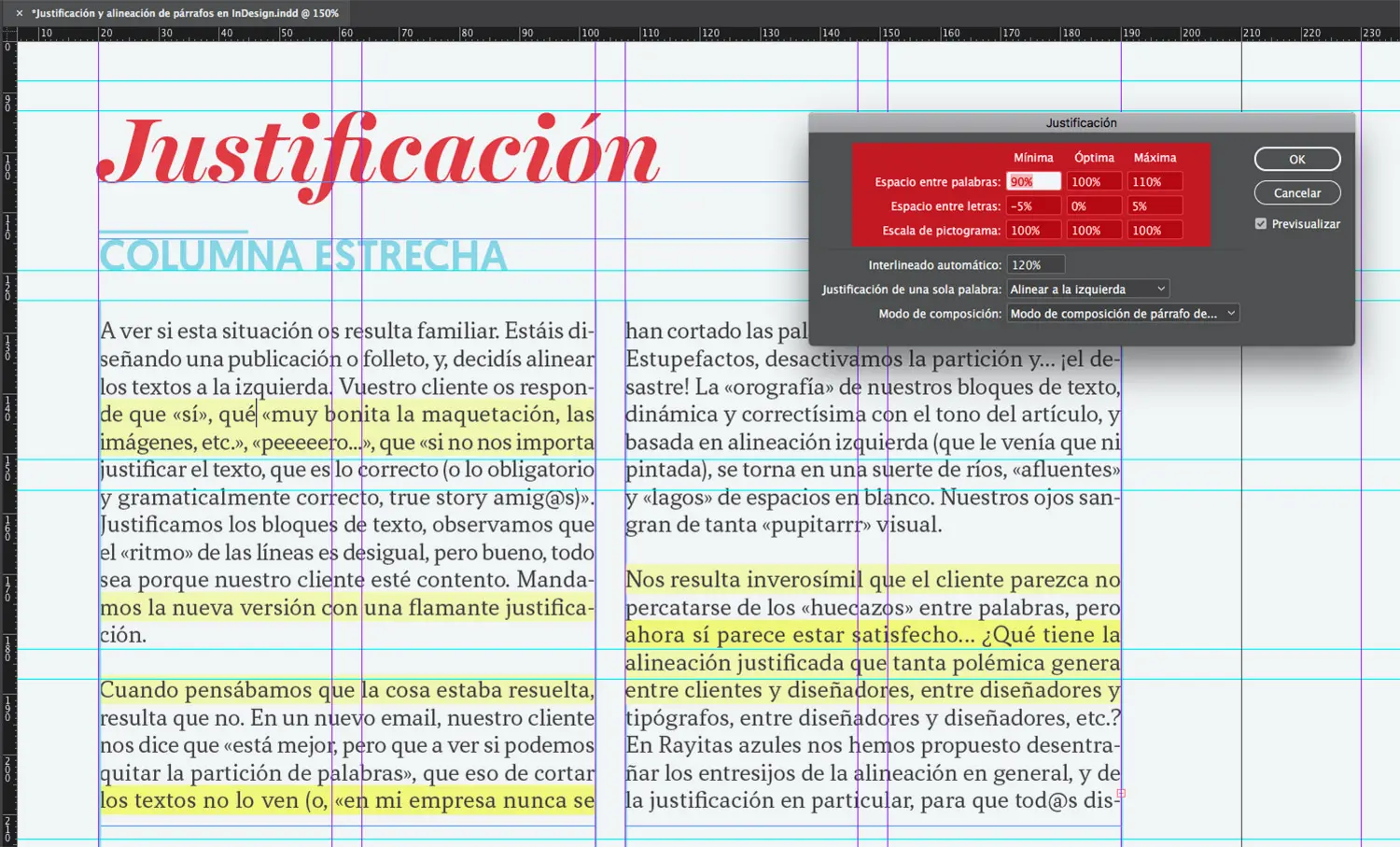Click OK in Justificación dialog
This screenshot has width=1400, height=847.
pyautogui.click(x=1297, y=160)
